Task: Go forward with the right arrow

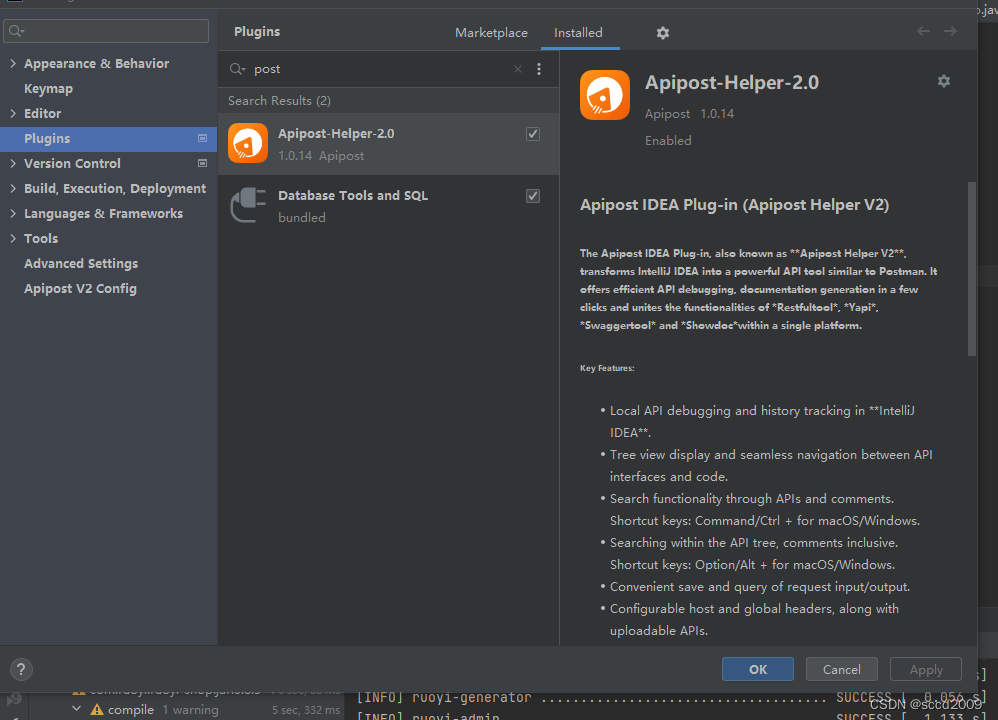Action: point(950,31)
